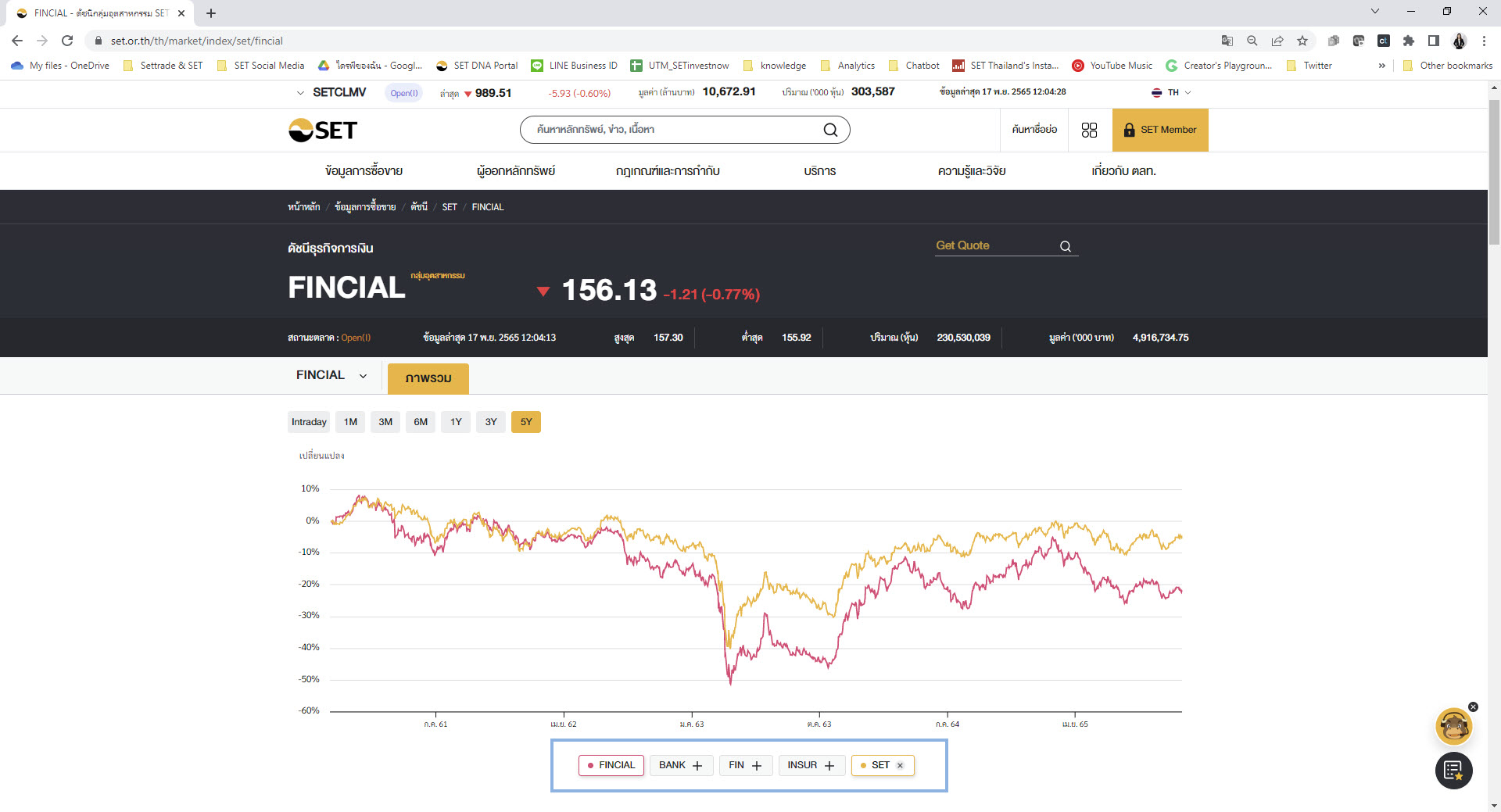Switch the chart period to 1Y
The image size is (1501, 812).
[456, 422]
